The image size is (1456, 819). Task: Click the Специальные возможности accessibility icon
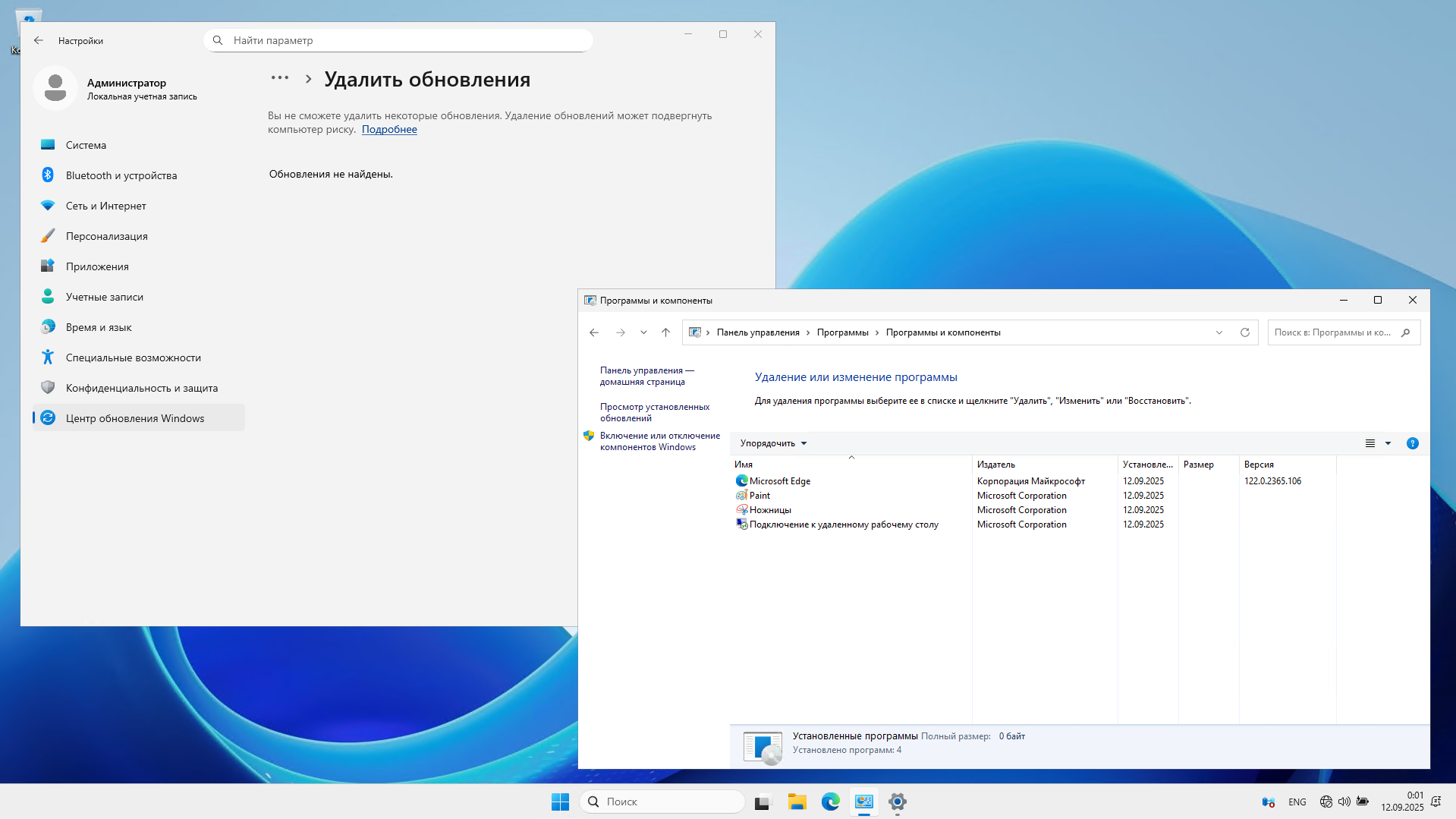(x=48, y=357)
